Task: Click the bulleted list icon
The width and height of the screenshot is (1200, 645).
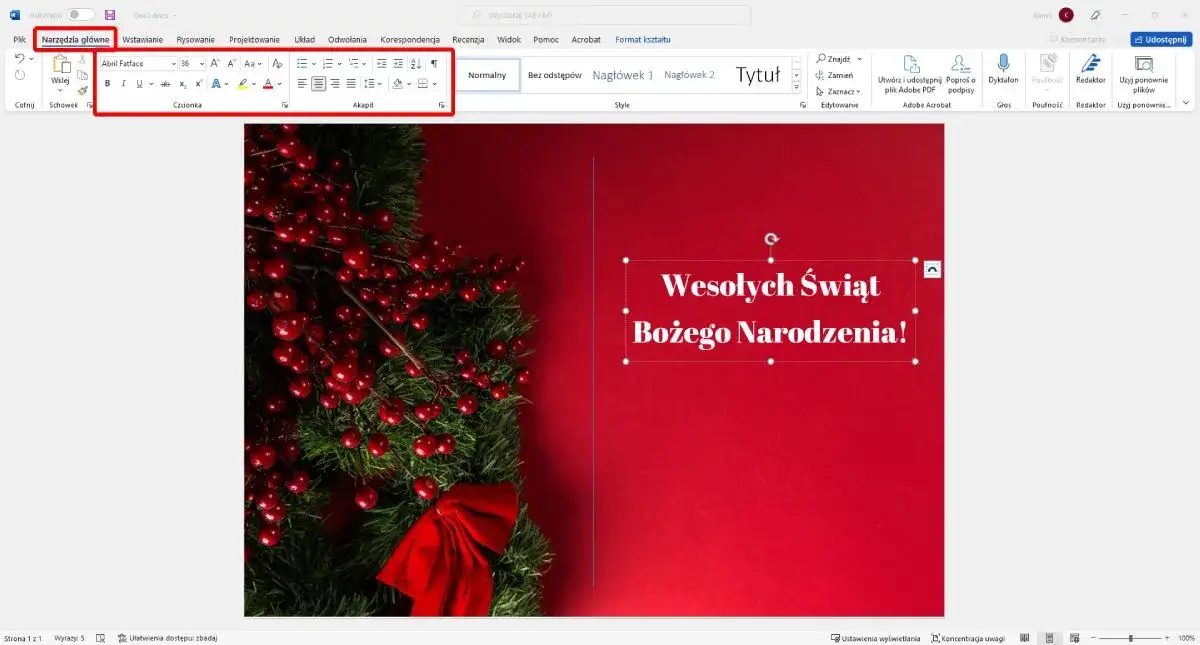Action: (301, 63)
